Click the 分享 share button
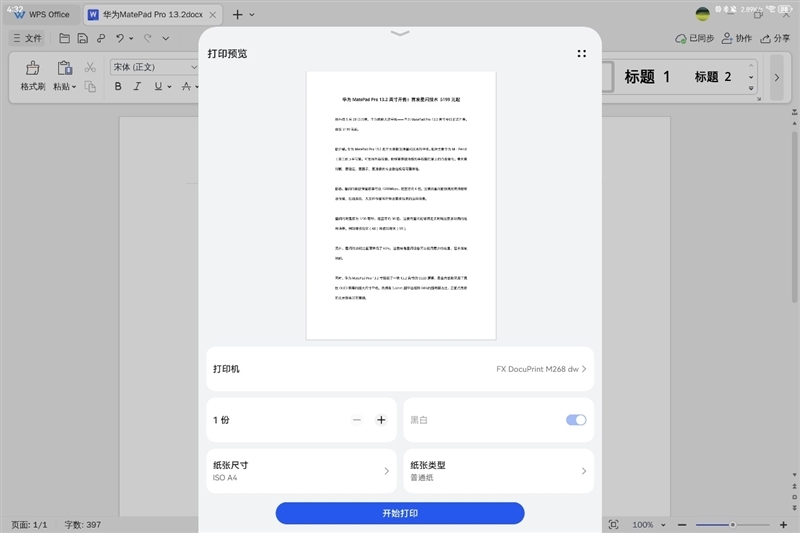Image resolution: width=800 pixels, height=533 pixels. tap(775, 38)
